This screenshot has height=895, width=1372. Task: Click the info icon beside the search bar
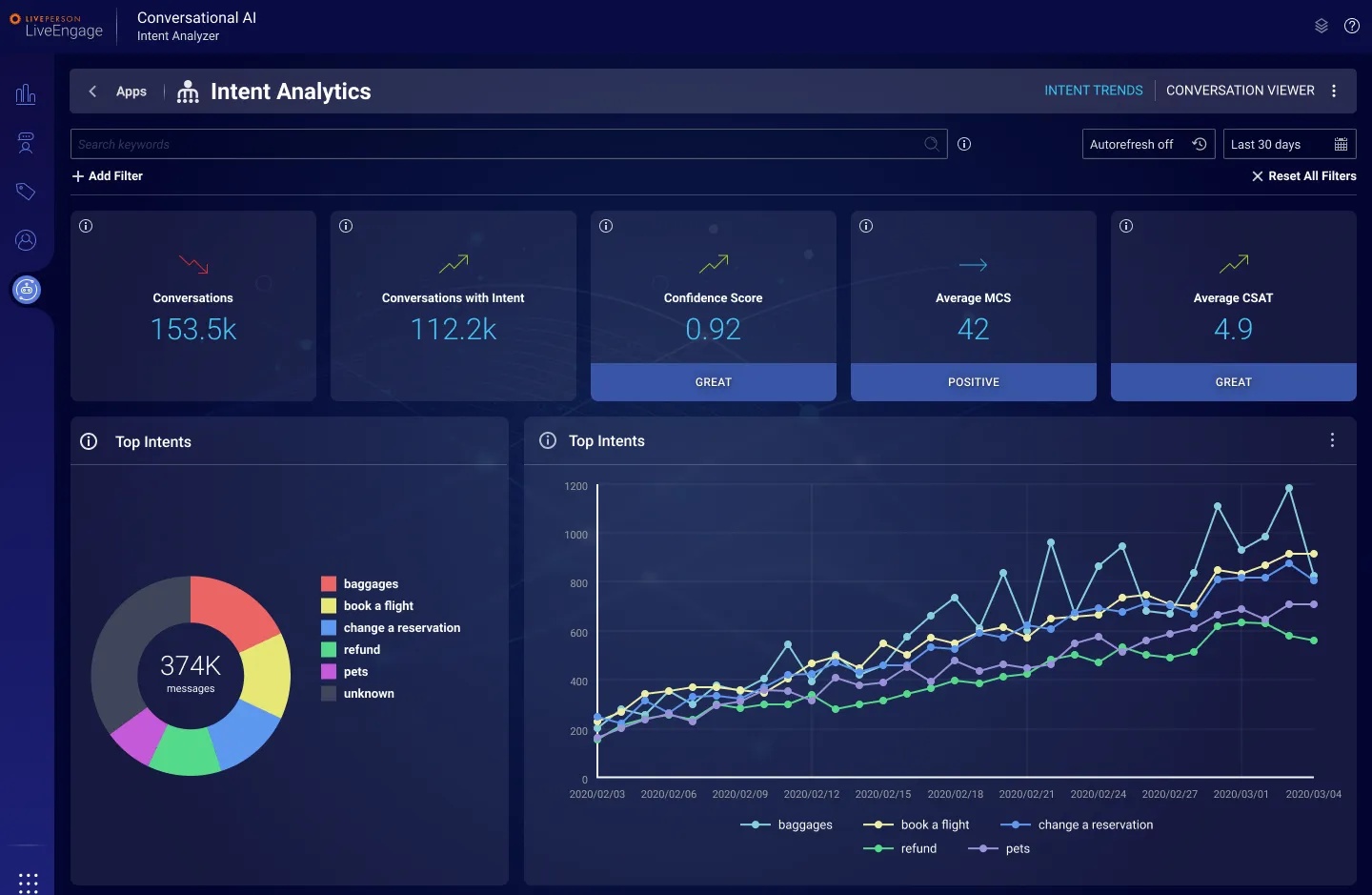pyautogui.click(x=964, y=144)
